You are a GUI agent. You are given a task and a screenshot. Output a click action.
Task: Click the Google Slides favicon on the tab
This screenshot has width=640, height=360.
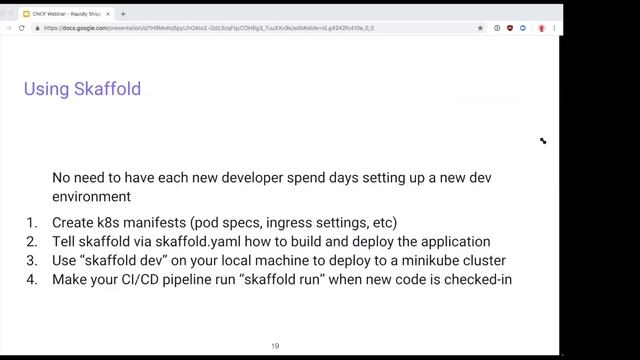tap(26, 14)
